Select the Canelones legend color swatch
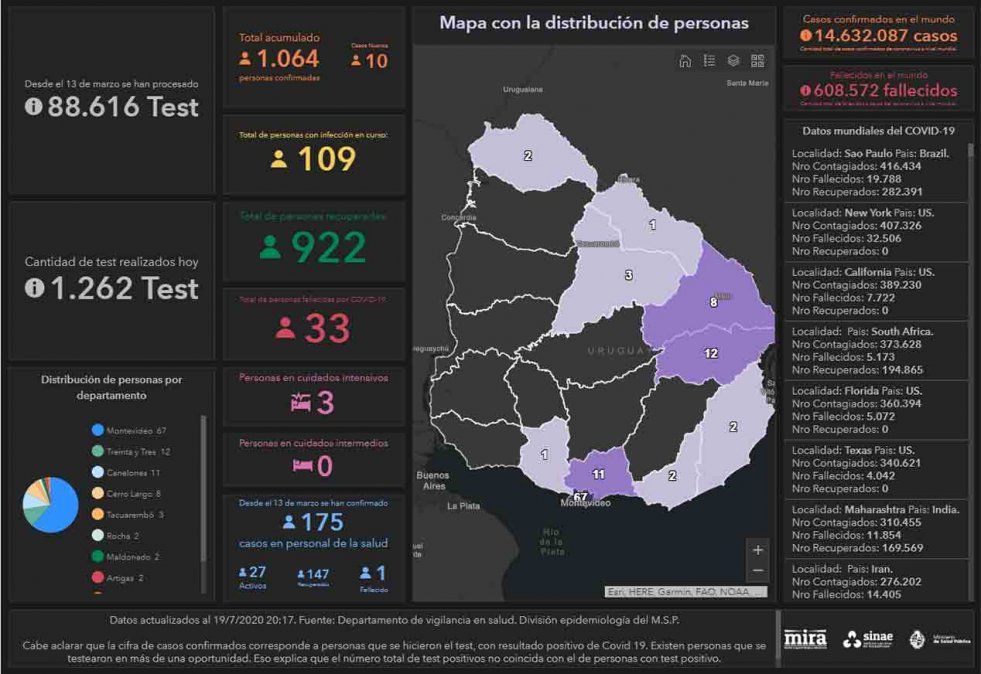This screenshot has width=981, height=674. point(97,472)
